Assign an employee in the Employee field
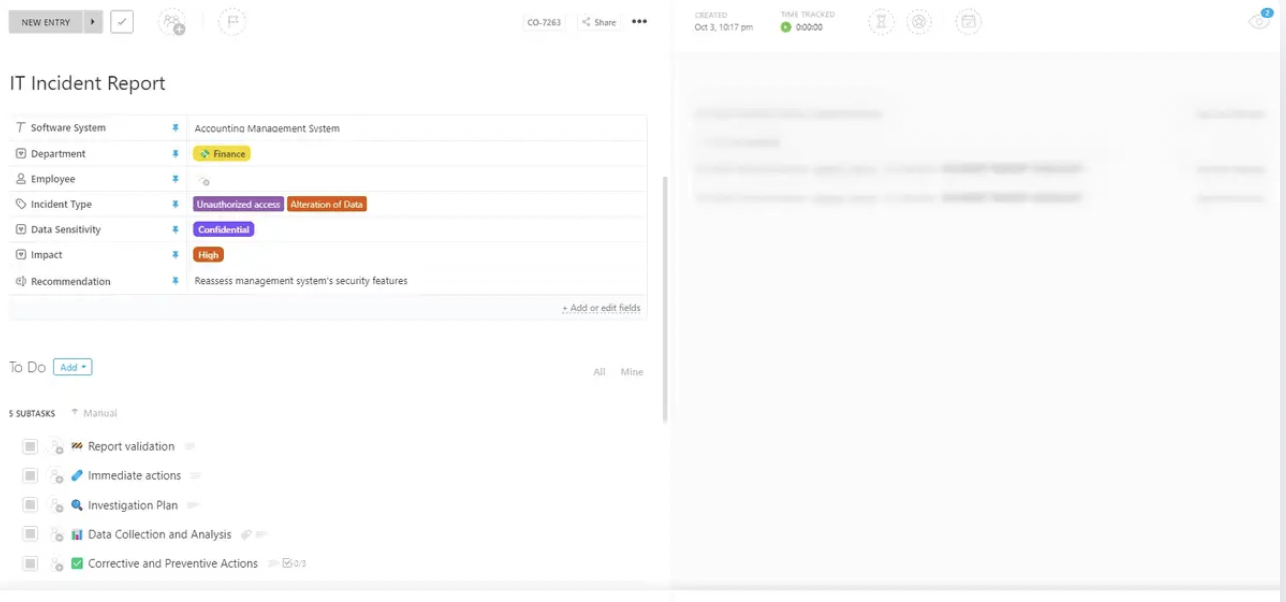This screenshot has width=1286, height=602. 203,180
